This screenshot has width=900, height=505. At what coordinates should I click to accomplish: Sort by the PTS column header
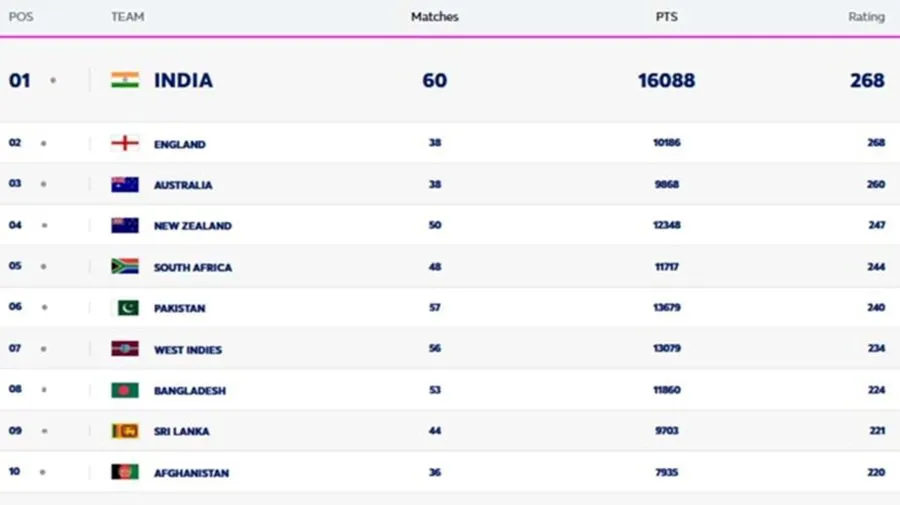tap(666, 17)
